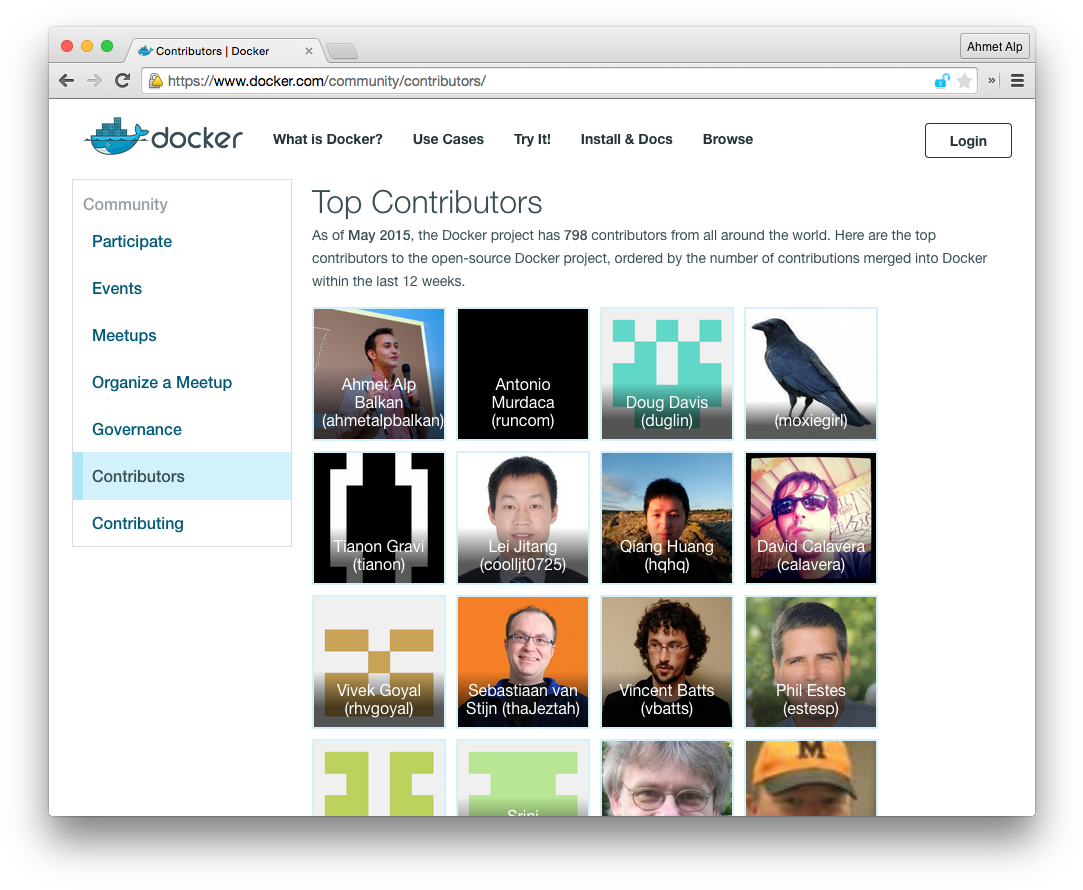This screenshot has width=1083, height=890.
Task: Open the Chrome hamburger menu
Action: pos(1017,81)
